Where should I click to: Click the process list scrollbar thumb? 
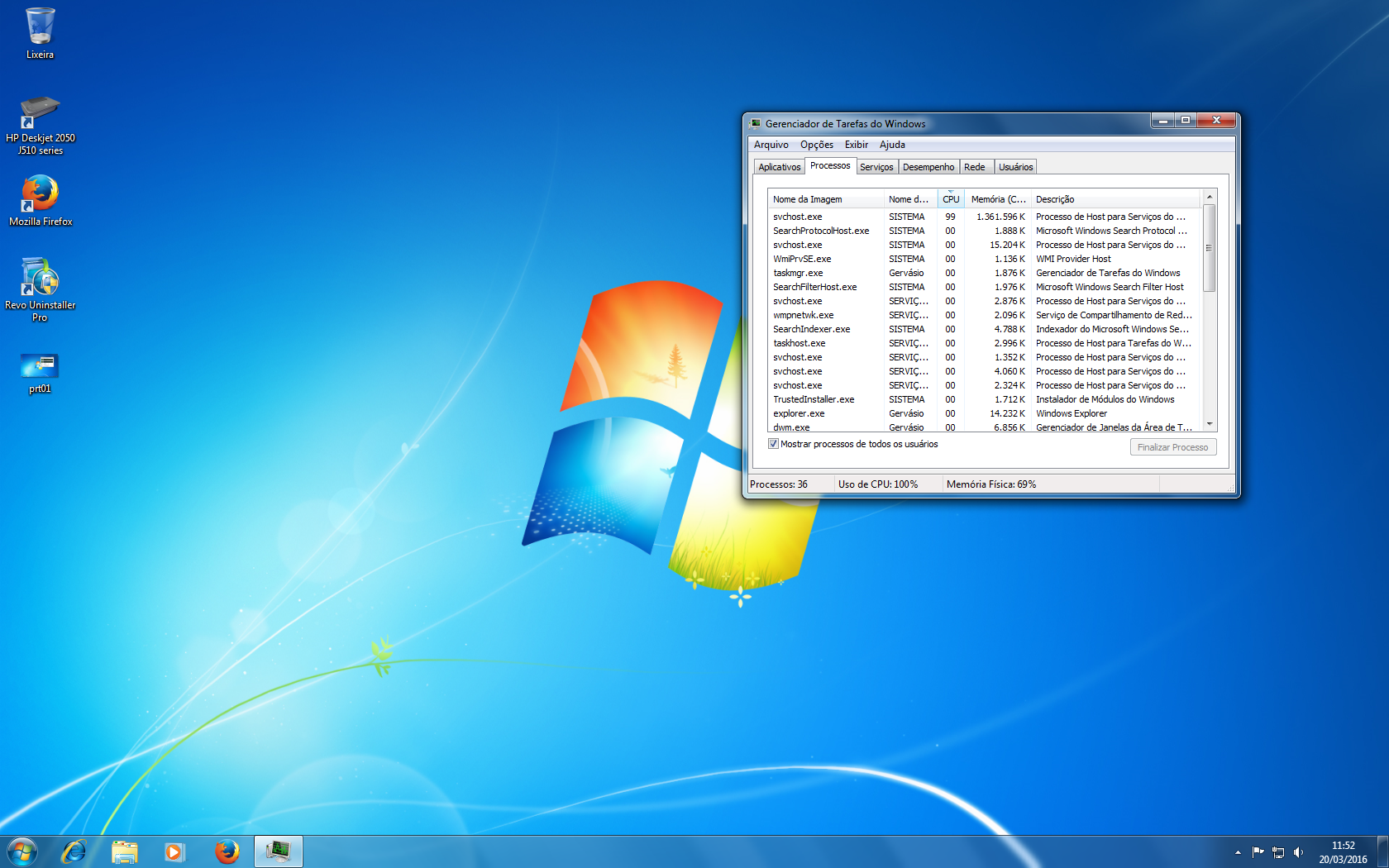[1209, 248]
